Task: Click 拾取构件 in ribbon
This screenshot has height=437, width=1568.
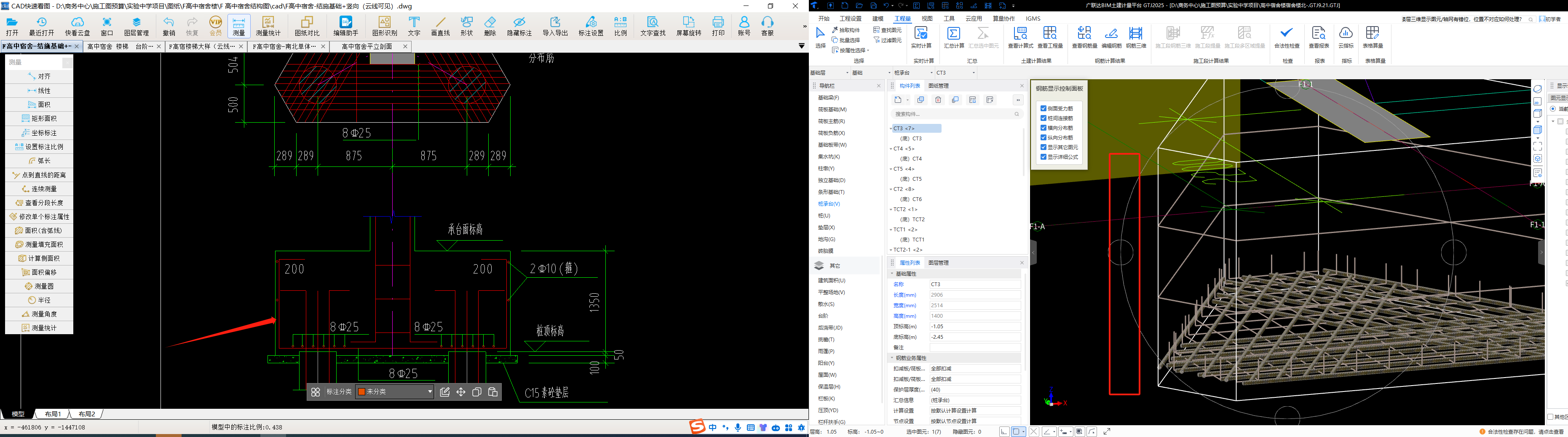Action: click(846, 30)
